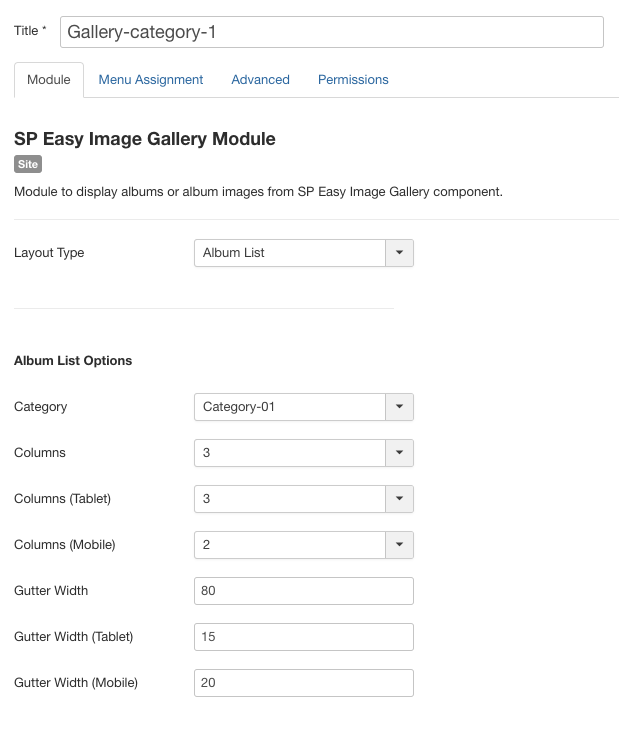This screenshot has height=730, width=619.
Task: Click the Gutter Width input field
Action: (303, 591)
